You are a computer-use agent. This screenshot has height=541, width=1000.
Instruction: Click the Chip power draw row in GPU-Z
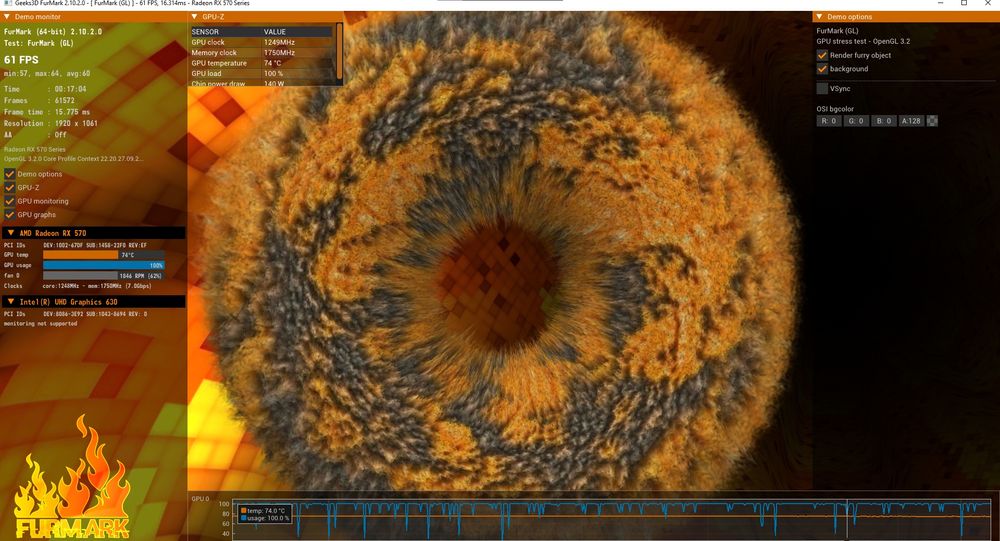pos(261,83)
